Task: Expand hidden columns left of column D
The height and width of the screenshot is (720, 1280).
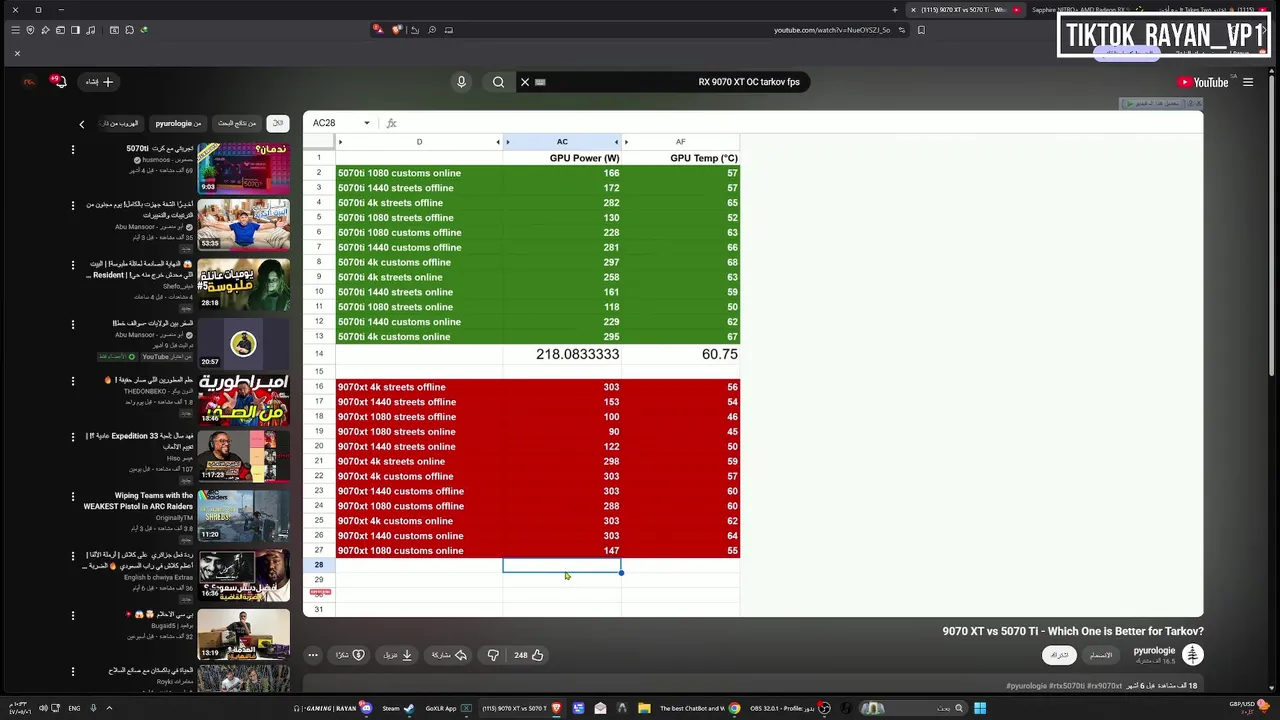Action: pyautogui.click(x=340, y=142)
